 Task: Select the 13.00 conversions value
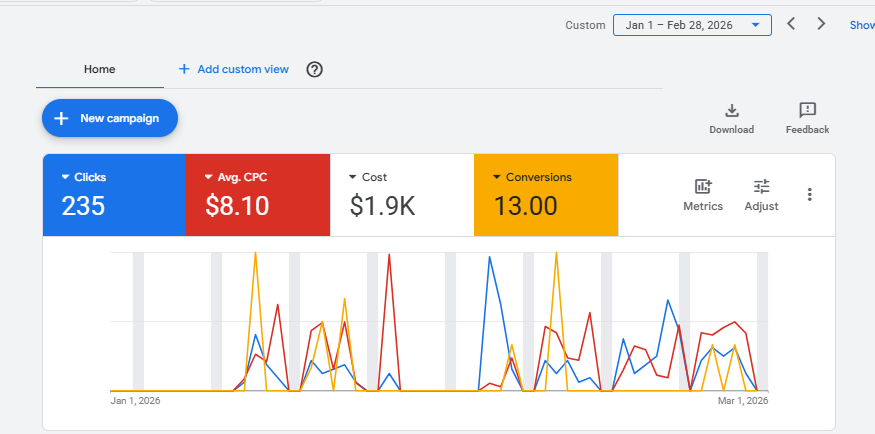[526, 206]
